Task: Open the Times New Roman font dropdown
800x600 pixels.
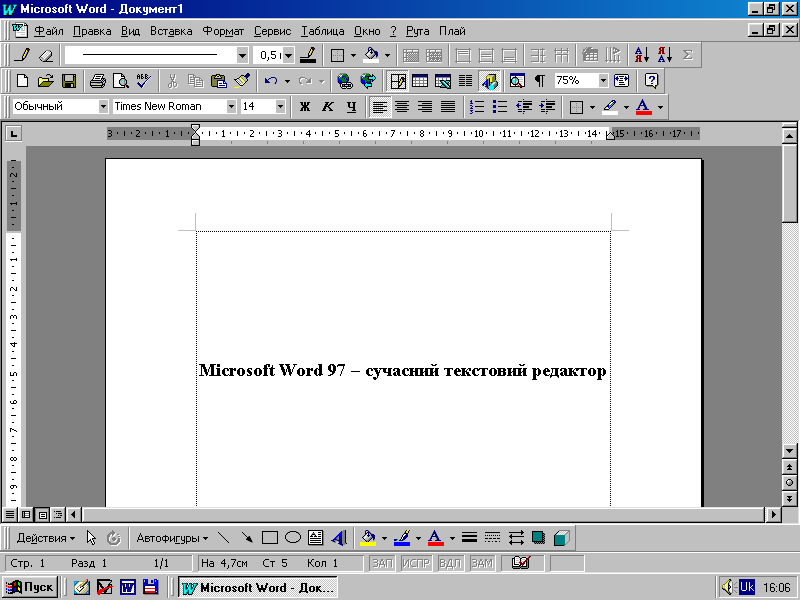Action: pos(231,107)
